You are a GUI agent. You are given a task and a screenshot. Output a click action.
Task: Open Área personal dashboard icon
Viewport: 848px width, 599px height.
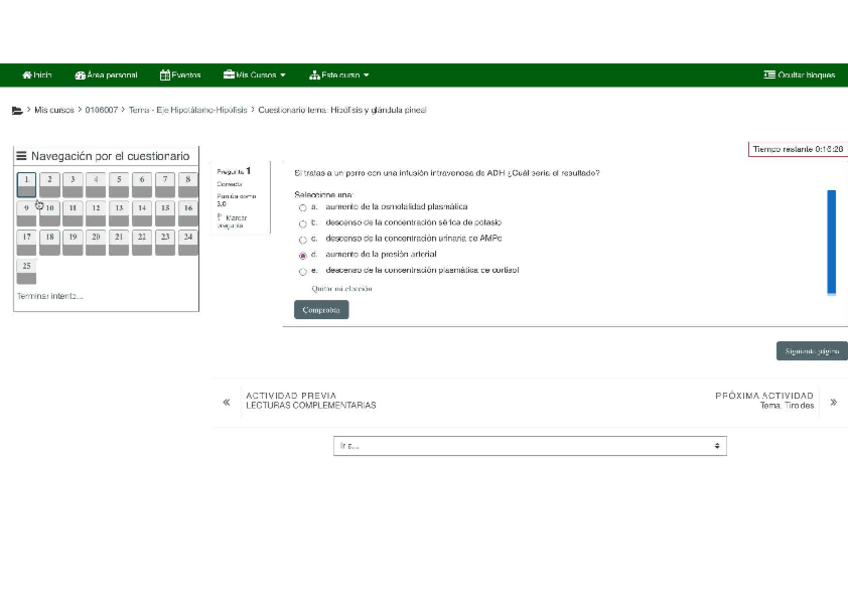coord(80,75)
